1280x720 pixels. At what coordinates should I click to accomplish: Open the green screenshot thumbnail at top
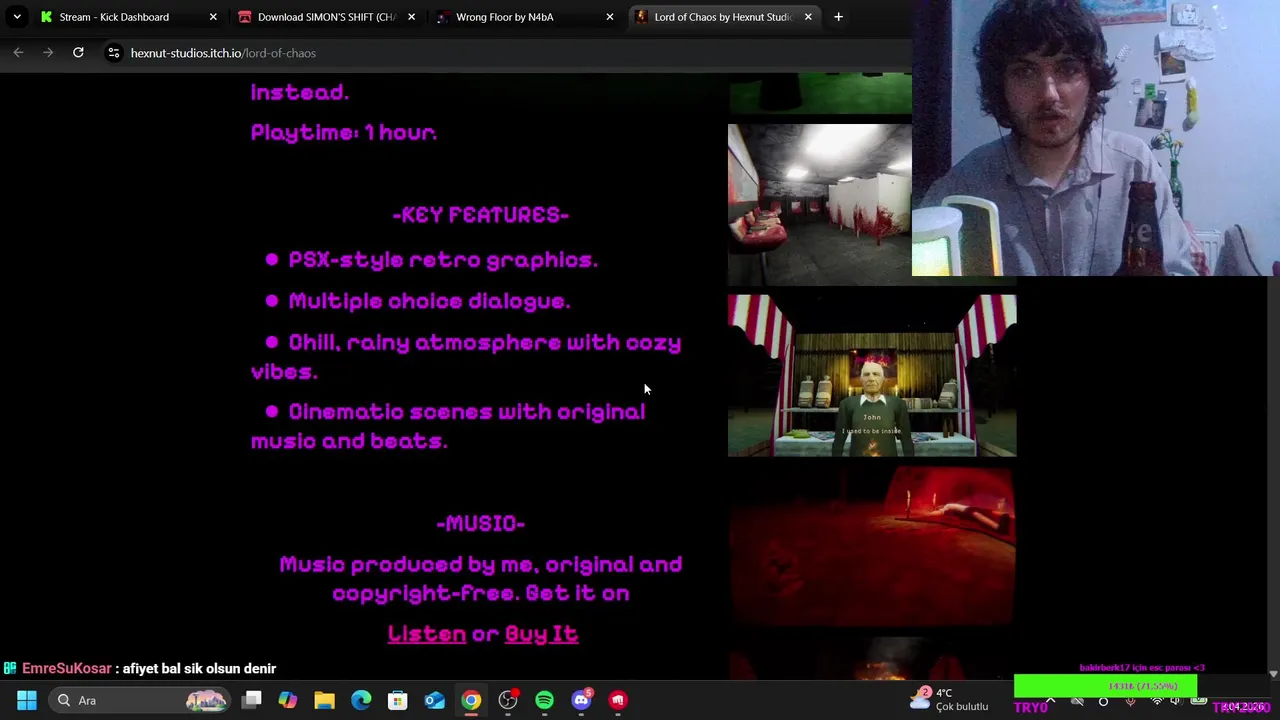coord(820,93)
